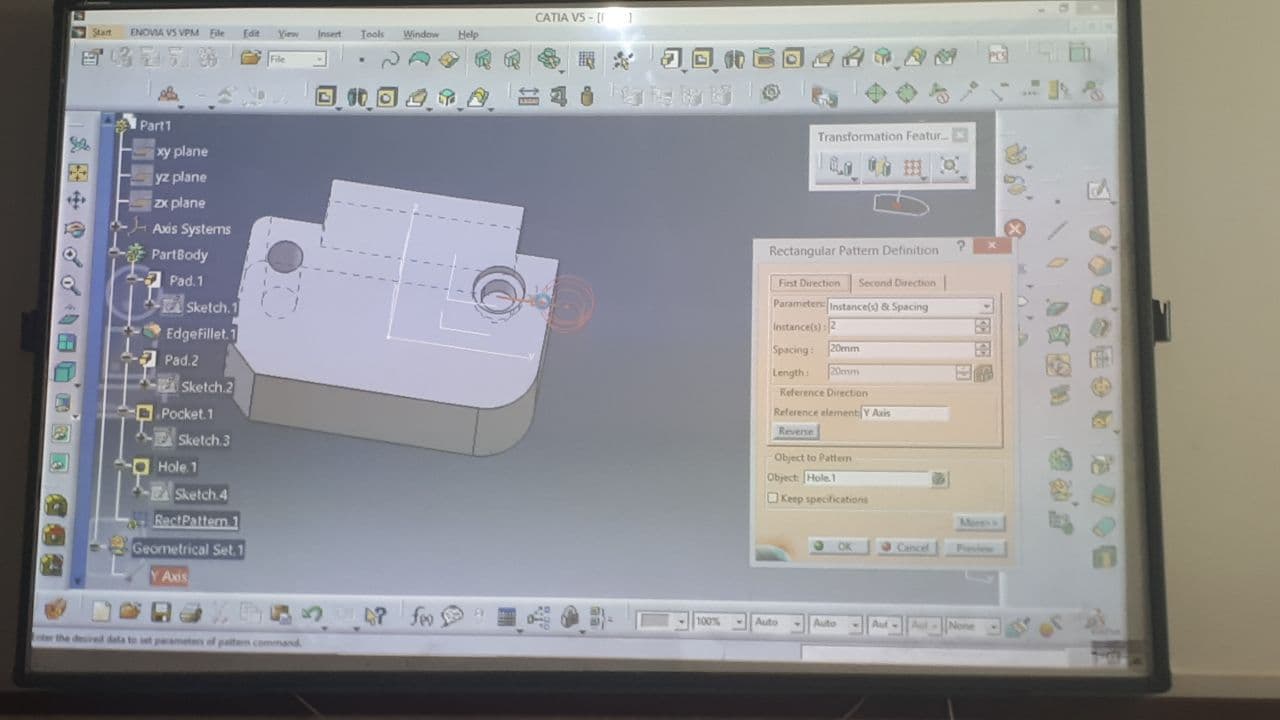Open the 100% opacity dropdown in bottom toolbar
Screen dimensions: 1280x720
coord(739,622)
